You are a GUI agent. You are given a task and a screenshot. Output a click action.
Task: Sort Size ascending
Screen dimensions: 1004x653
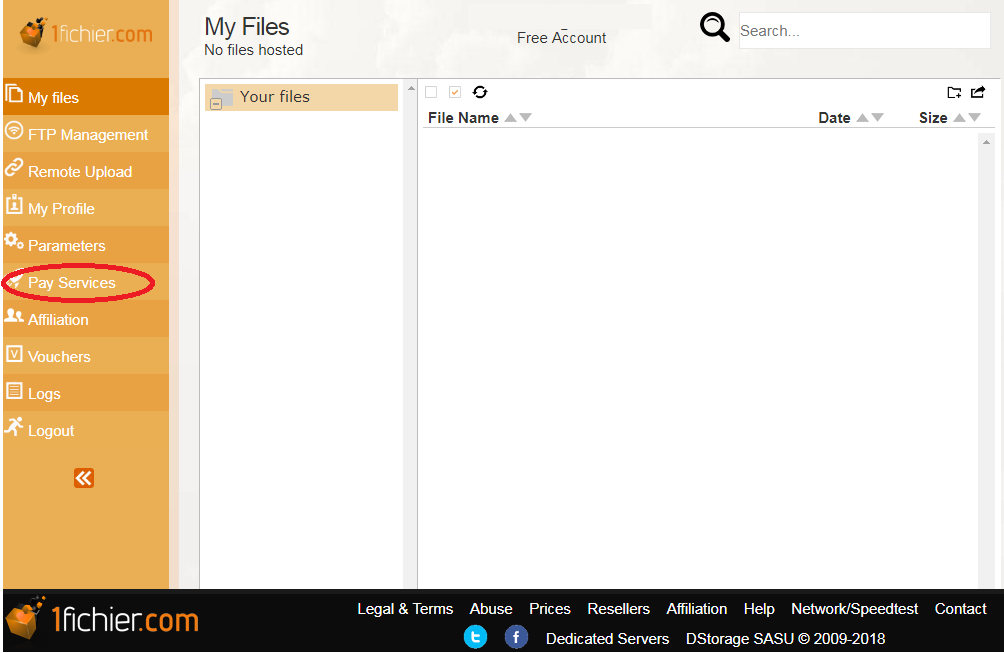959,117
